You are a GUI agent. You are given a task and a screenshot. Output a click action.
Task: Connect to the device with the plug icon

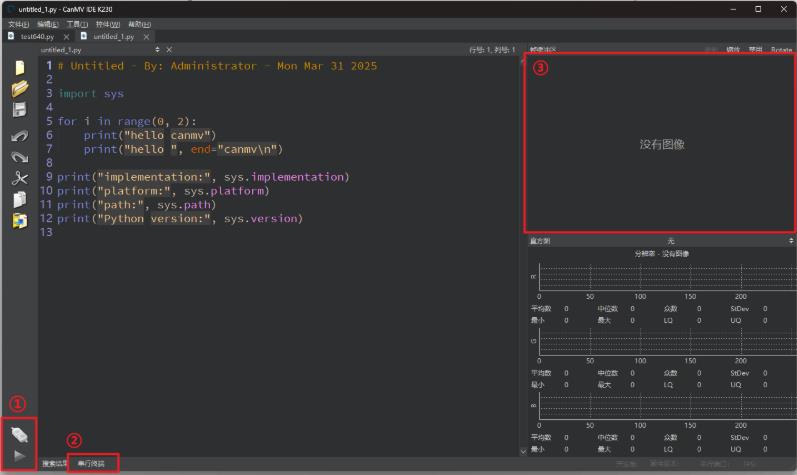(19, 435)
